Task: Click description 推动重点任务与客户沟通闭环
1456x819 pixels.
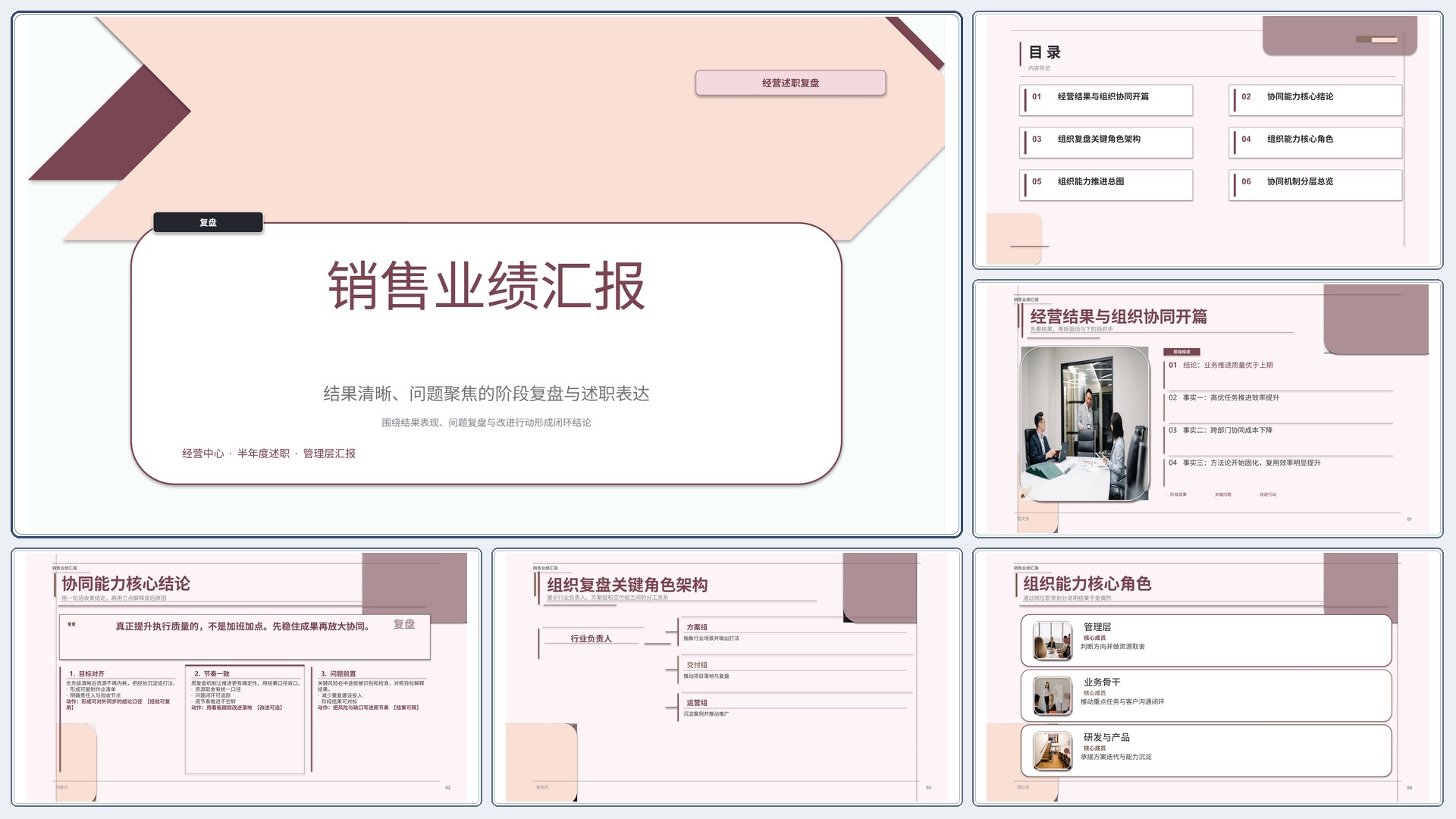Action: pos(1122,702)
